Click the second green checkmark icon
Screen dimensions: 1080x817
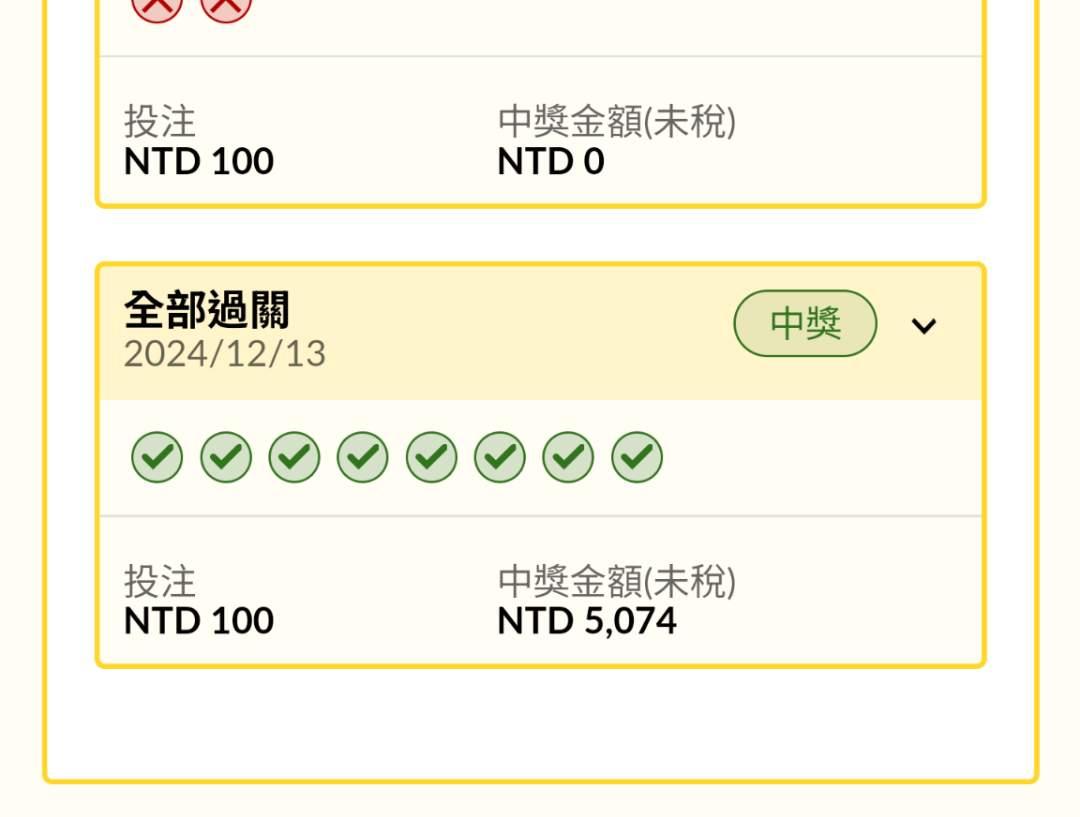(226, 457)
